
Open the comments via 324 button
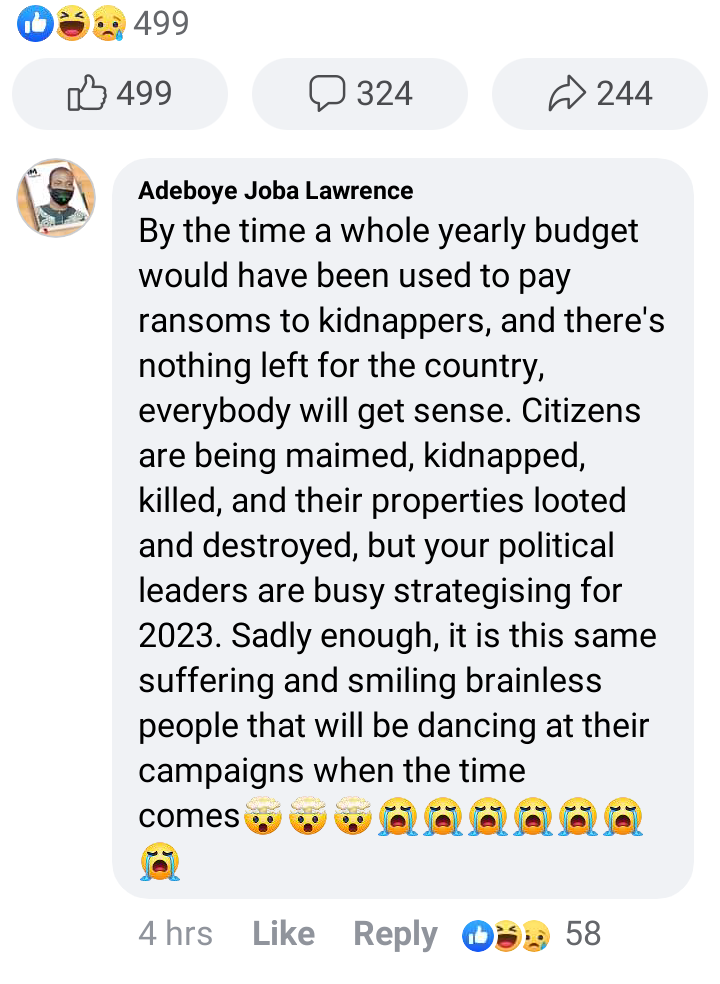pyautogui.click(x=360, y=94)
